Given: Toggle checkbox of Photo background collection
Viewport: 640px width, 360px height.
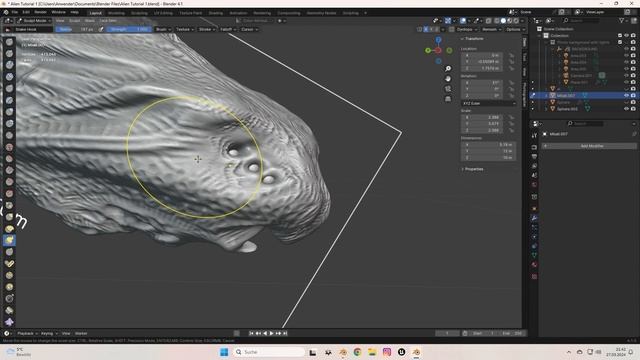Looking at the screenshot, I should 620,42.
